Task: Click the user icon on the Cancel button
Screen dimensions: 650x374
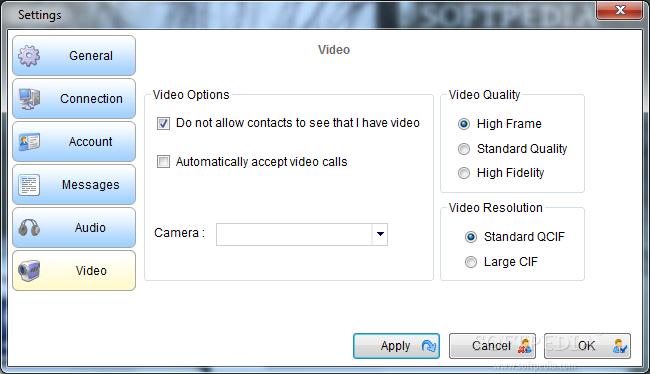Action: (x=524, y=346)
